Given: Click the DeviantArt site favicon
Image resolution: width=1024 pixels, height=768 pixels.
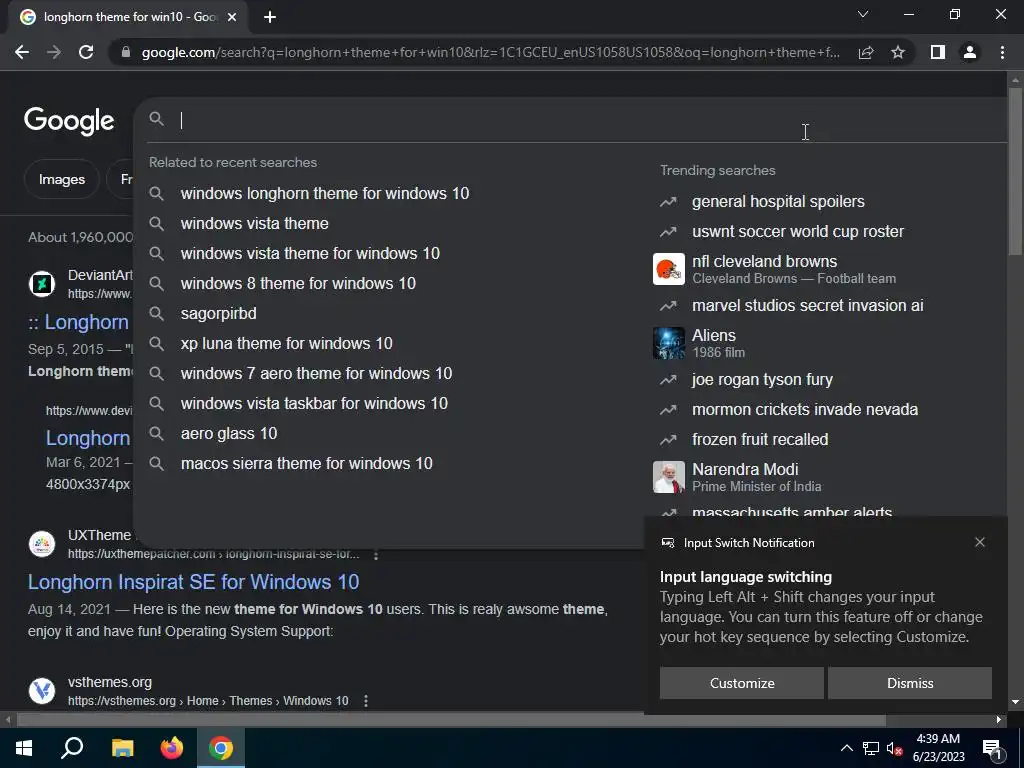Looking at the screenshot, I should click(x=42, y=284).
